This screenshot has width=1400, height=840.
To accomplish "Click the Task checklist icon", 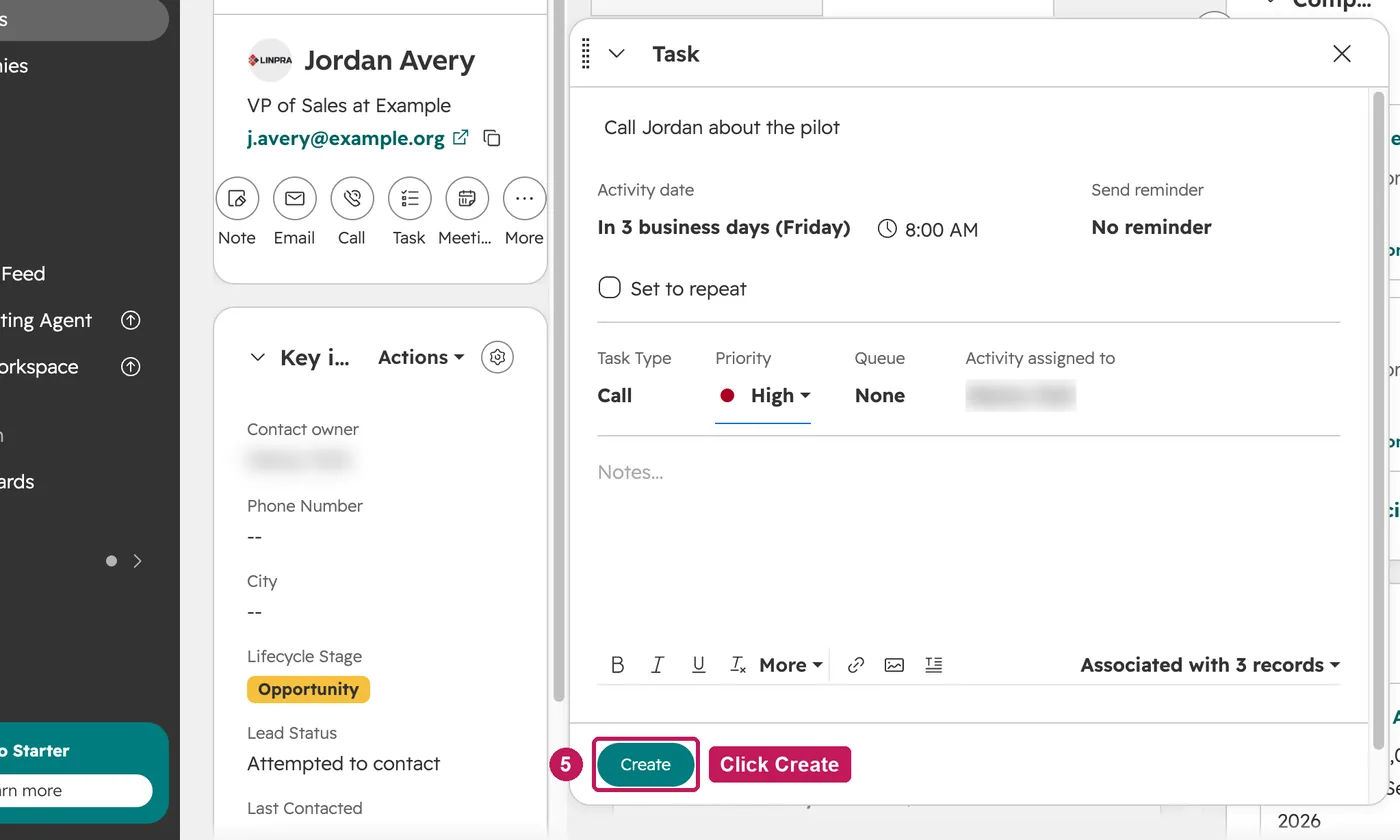I will pos(409,199).
